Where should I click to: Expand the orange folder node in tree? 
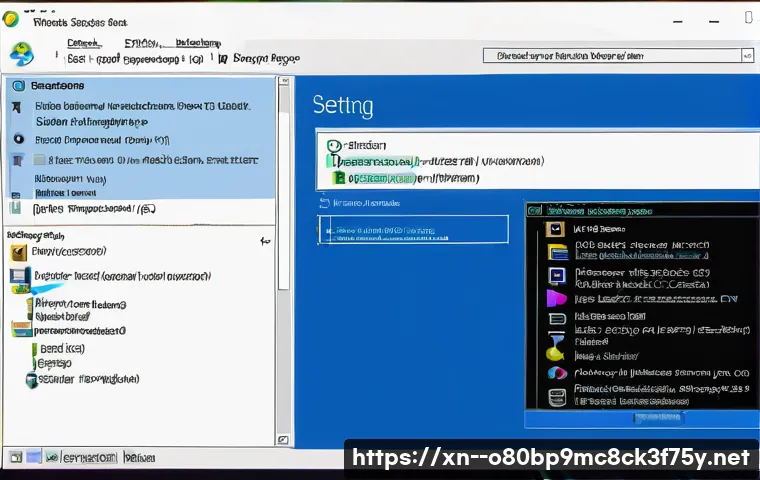(x=21, y=328)
